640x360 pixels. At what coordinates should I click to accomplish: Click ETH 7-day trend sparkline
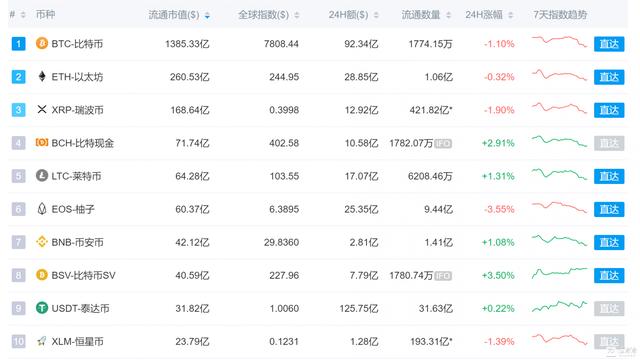pyautogui.click(x=559, y=75)
